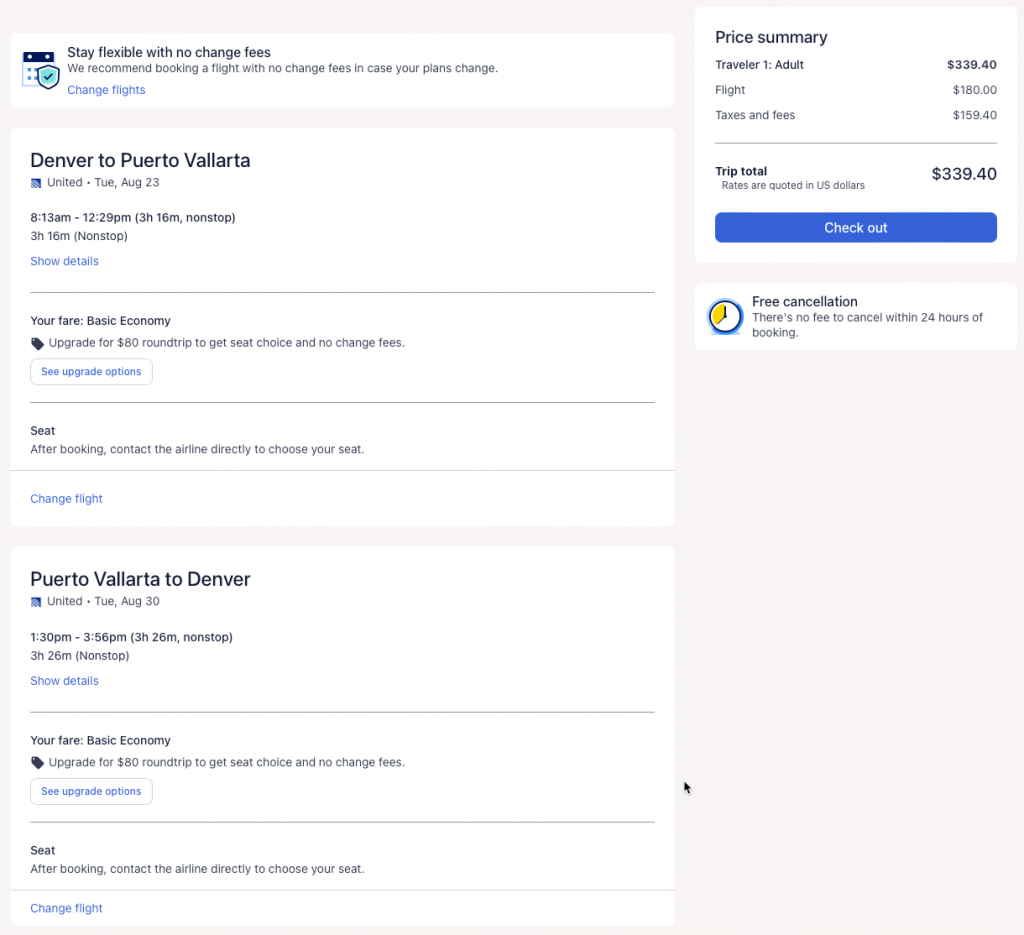Click the calendar shield icon beside Stay flexible
1024x935 pixels.
(41, 69)
